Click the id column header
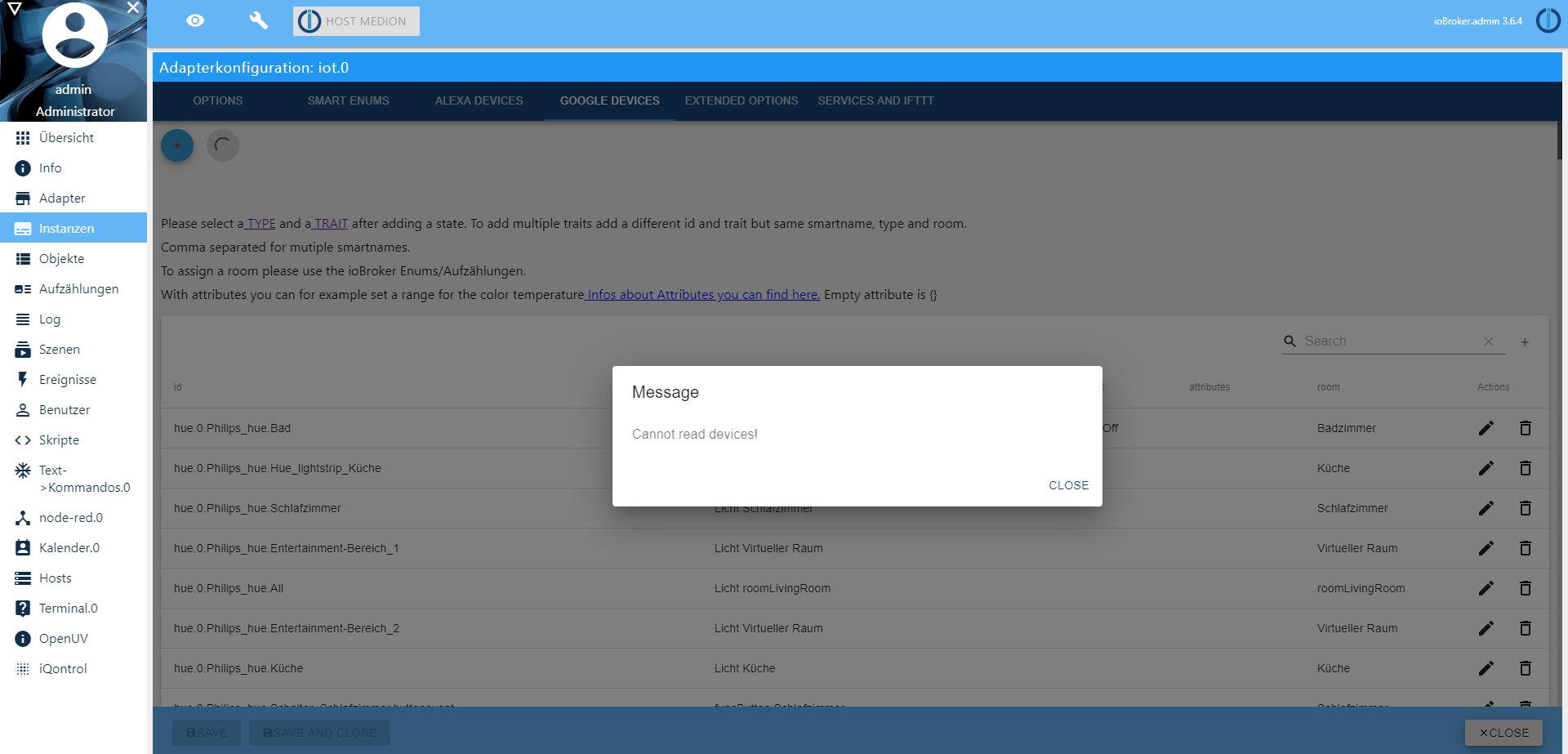This screenshot has height=754, width=1568. click(178, 387)
